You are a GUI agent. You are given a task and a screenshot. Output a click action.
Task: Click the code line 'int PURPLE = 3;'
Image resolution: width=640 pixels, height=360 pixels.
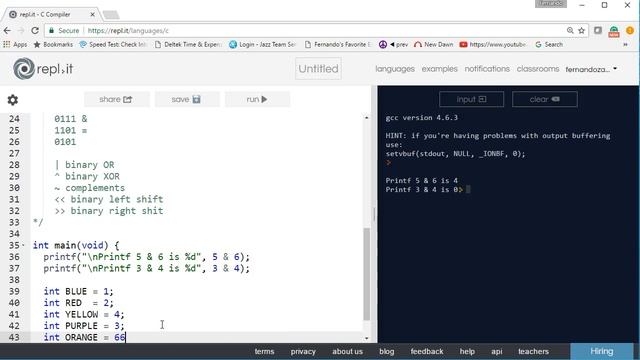point(84,326)
